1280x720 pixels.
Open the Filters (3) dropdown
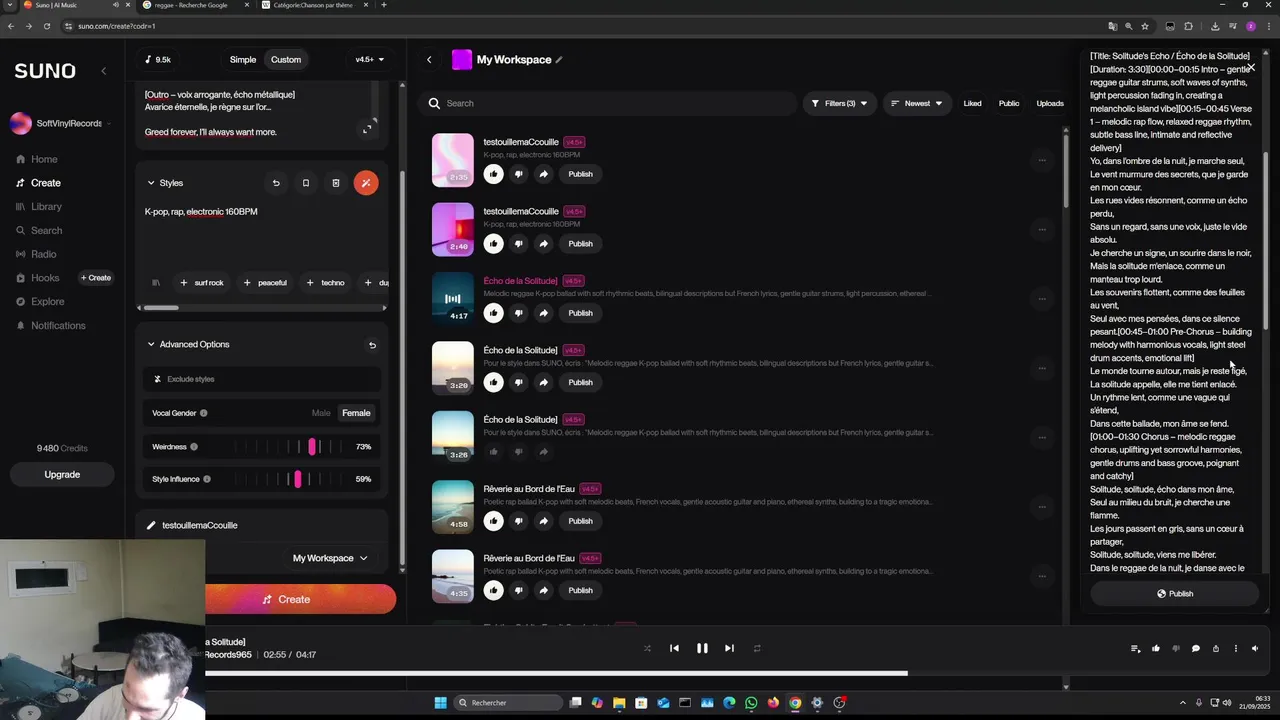tap(838, 103)
